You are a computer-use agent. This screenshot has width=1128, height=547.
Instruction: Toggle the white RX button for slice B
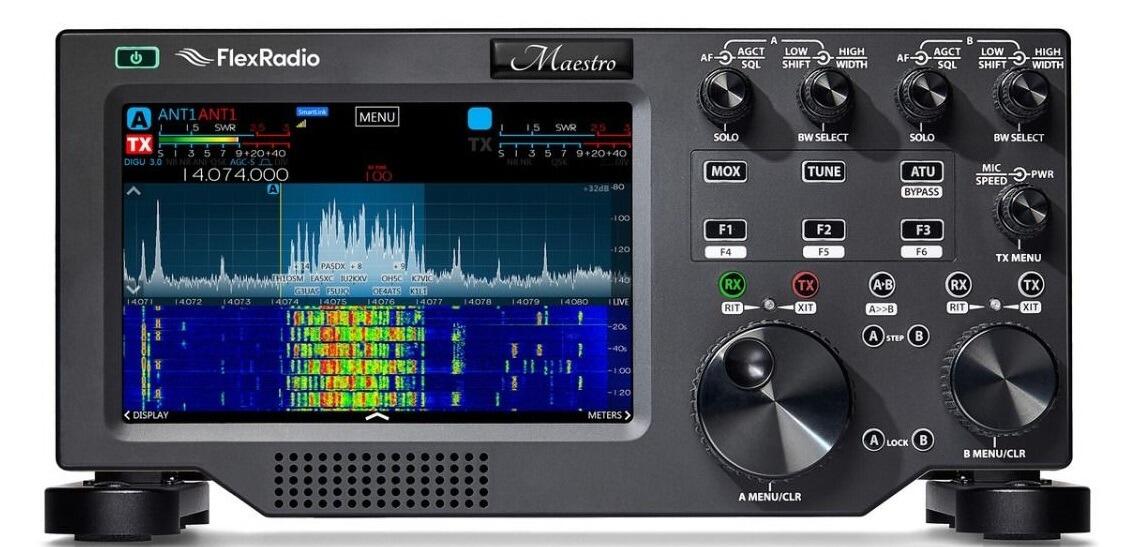pos(958,285)
